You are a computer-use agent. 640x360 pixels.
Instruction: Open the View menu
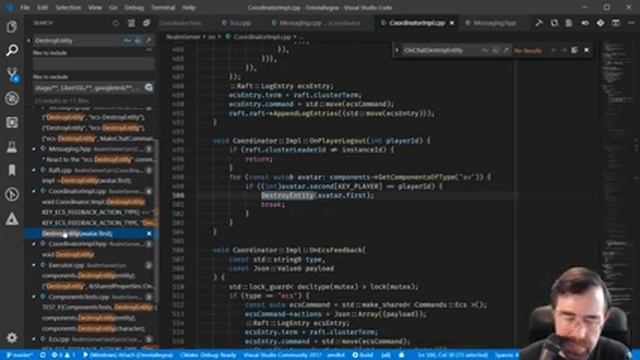tap(95, 7)
